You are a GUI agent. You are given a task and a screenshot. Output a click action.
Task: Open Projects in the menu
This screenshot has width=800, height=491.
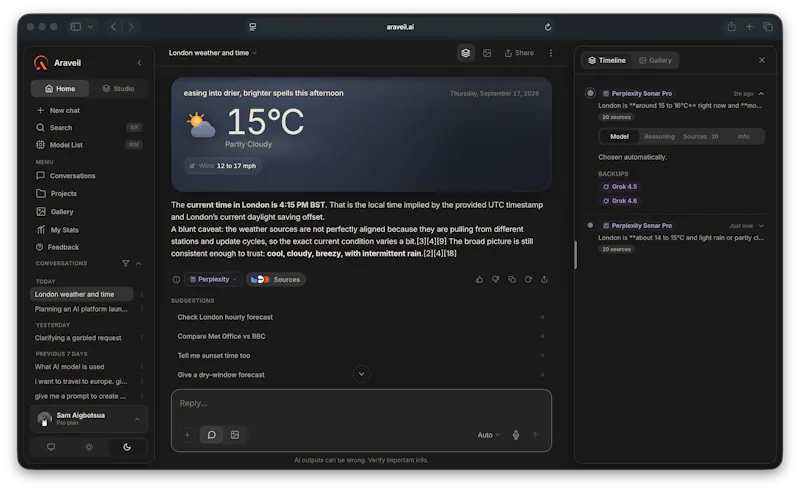(57, 193)
